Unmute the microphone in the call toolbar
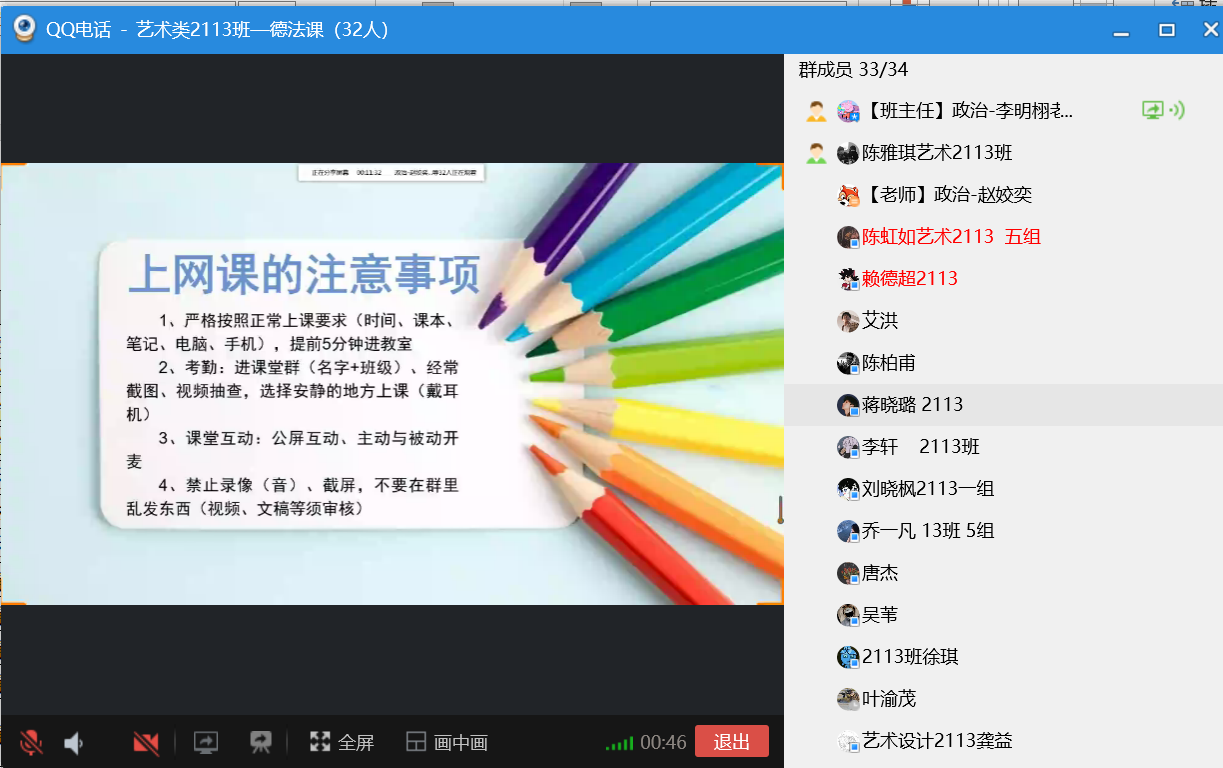 (31, 743)
